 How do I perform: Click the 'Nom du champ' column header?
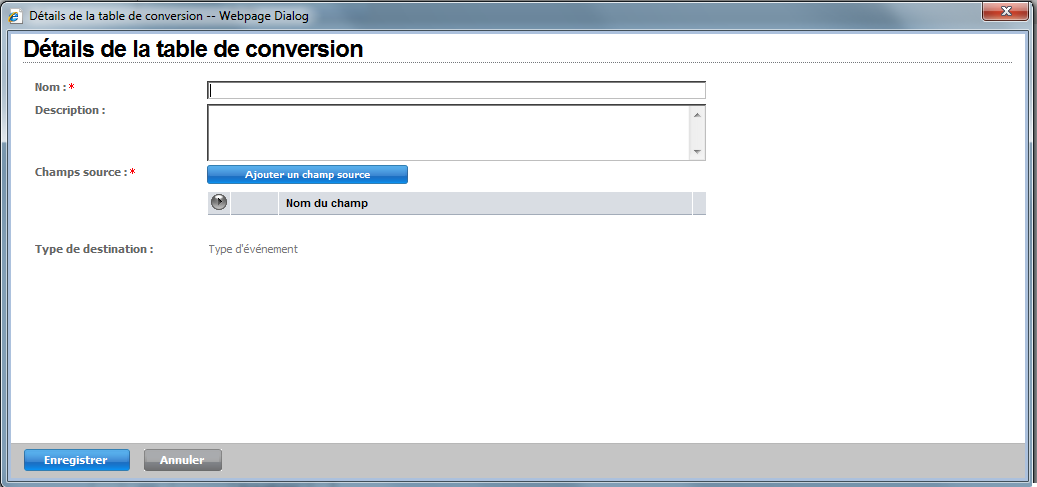[x=485, y=203]
